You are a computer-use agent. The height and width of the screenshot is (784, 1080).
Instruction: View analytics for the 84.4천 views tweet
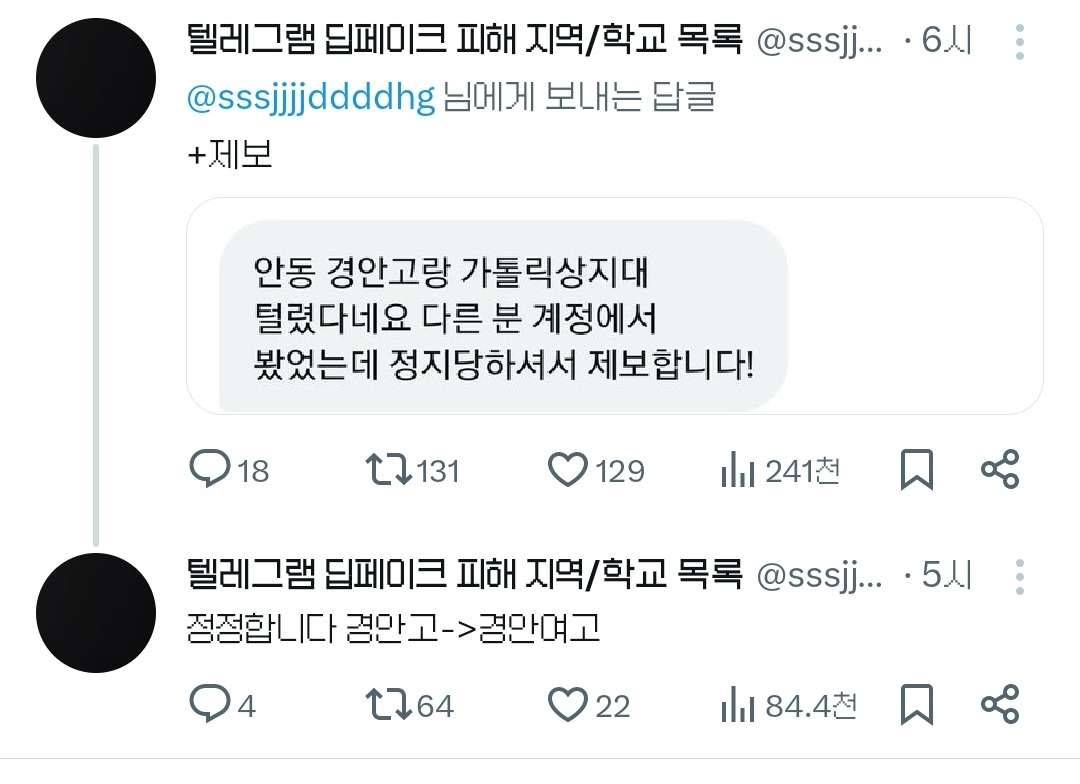point(737,706)
